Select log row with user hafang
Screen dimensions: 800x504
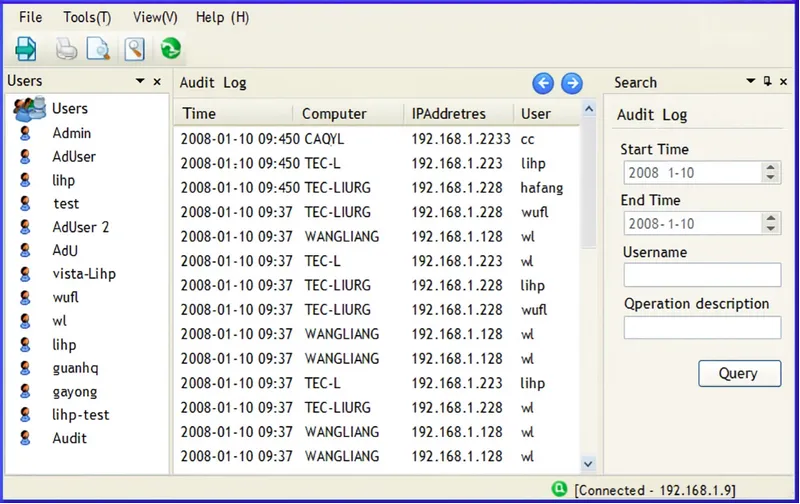(x=377, y=188)
